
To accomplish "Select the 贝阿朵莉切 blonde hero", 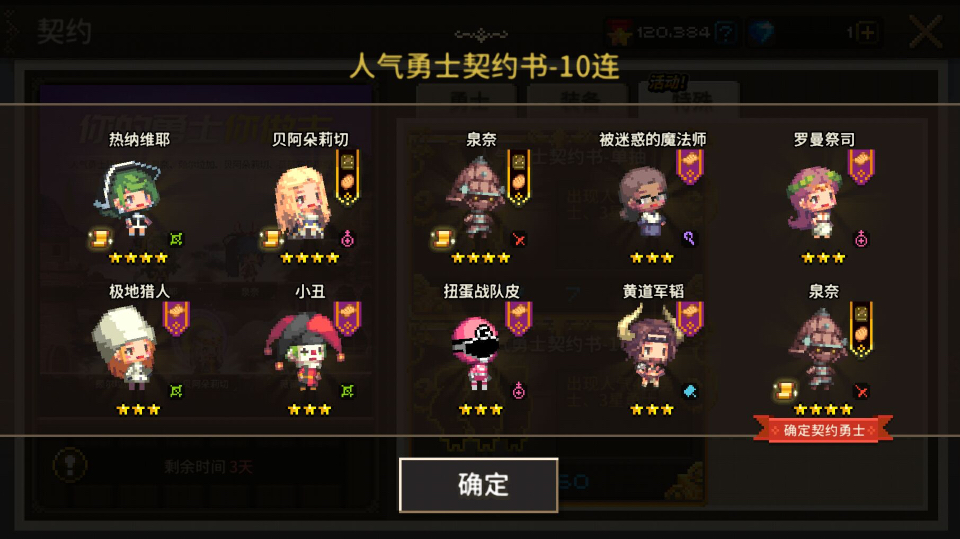I will (x=302, y=201).
